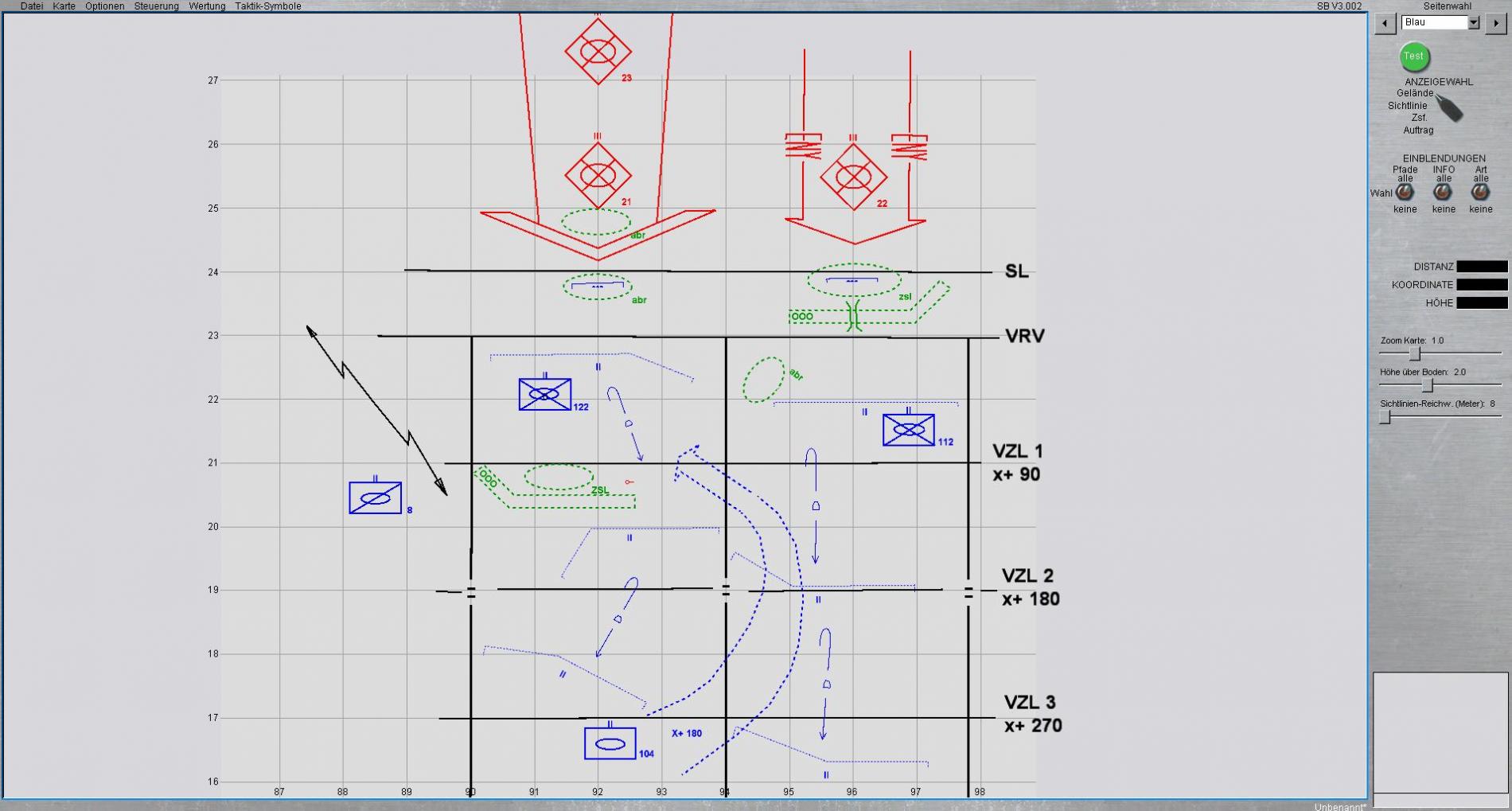The width and height of the screenshot is (1512, 811).
Task: Select Sichtlinie display option
Action: click(1407, 105)
